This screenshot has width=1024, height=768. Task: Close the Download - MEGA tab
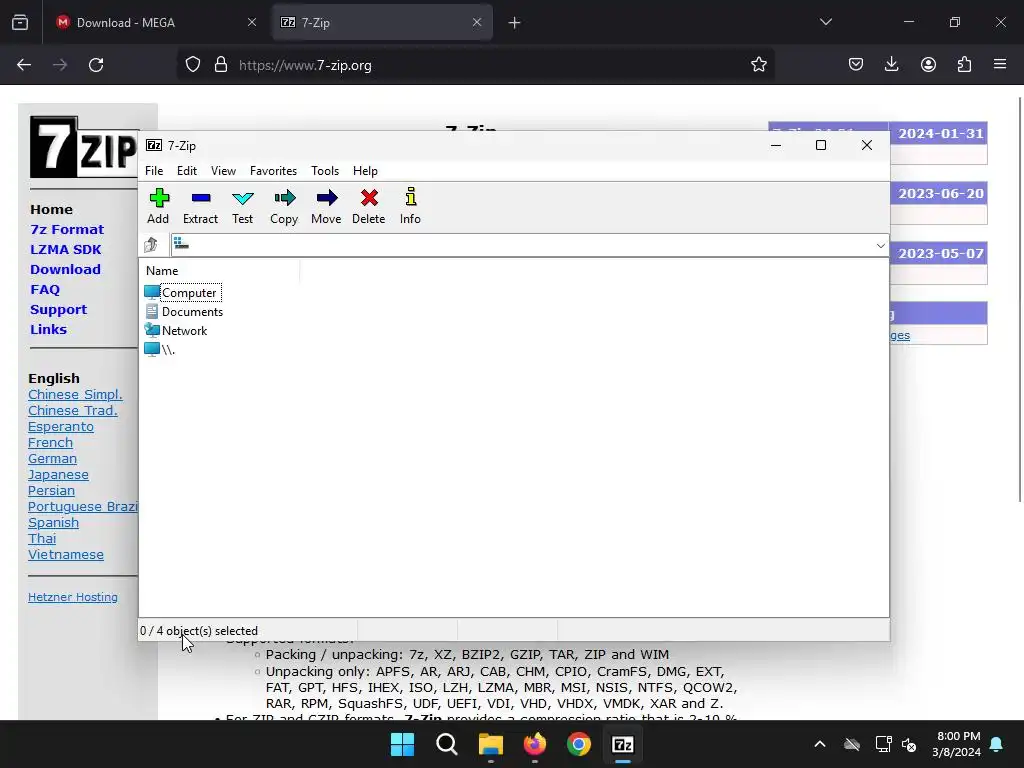coord(252,22)
